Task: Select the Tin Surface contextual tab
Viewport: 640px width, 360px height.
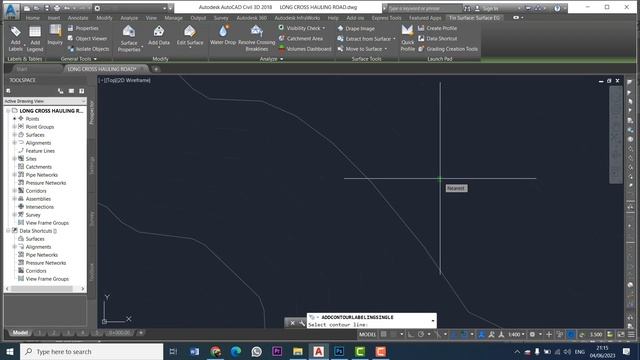Action: [474, 18]
